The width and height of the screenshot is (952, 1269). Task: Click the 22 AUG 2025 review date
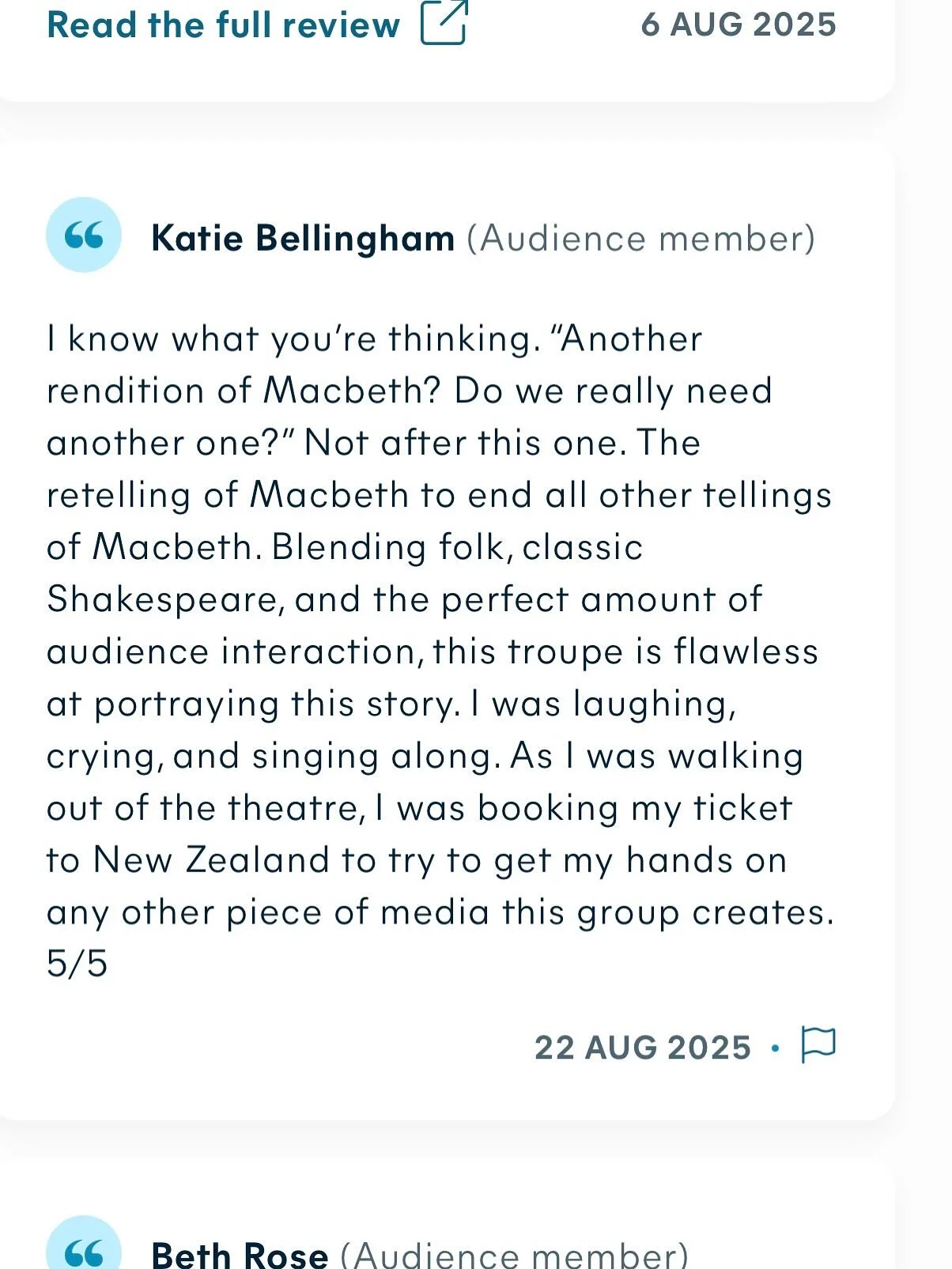click(642, 1048)
